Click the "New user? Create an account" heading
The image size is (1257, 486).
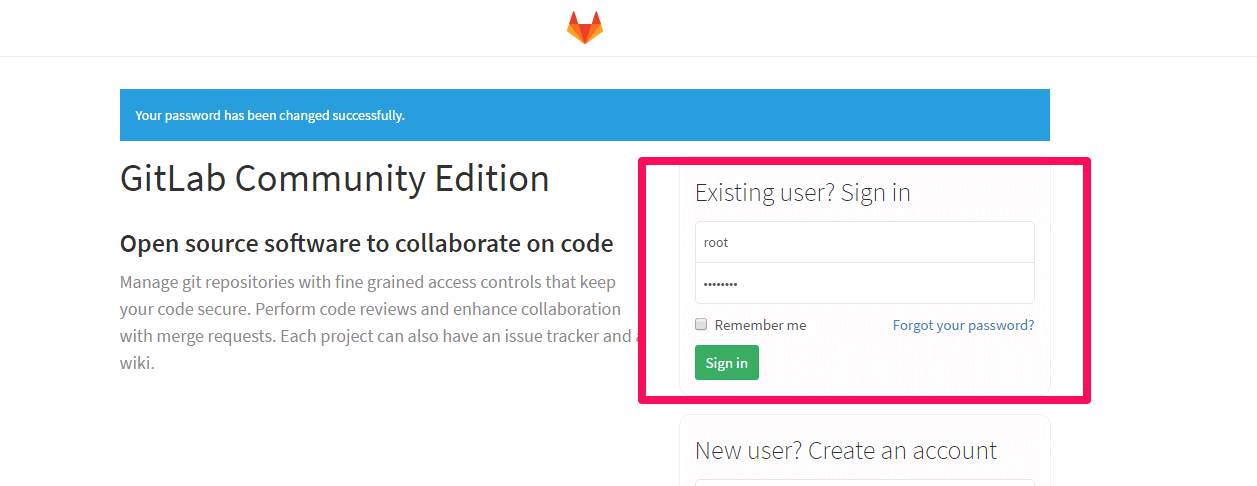pyautogui.click(x=845, y=450)
